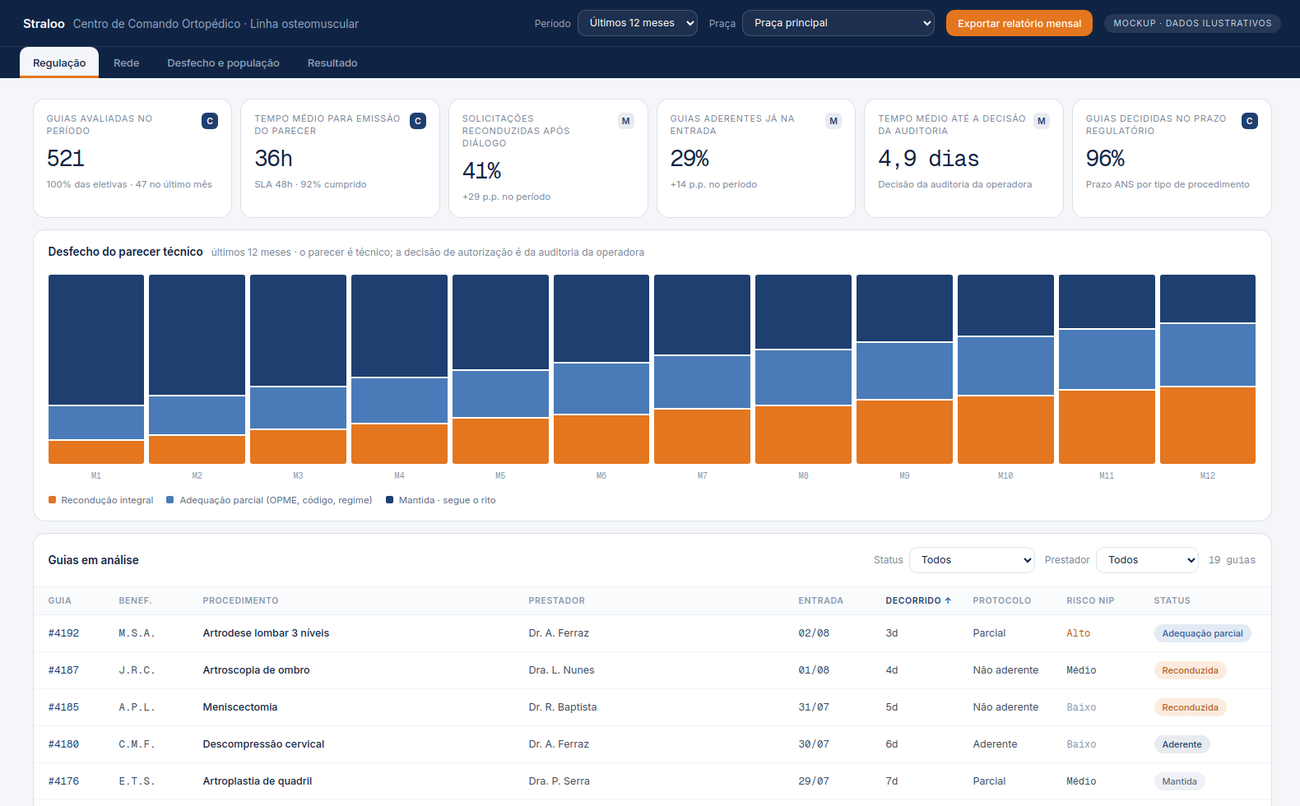Click the C badge on Tempo médio para emissão card
This screenshot has height=806, width=1300.
pyautogui.click(x=418, y=121)
